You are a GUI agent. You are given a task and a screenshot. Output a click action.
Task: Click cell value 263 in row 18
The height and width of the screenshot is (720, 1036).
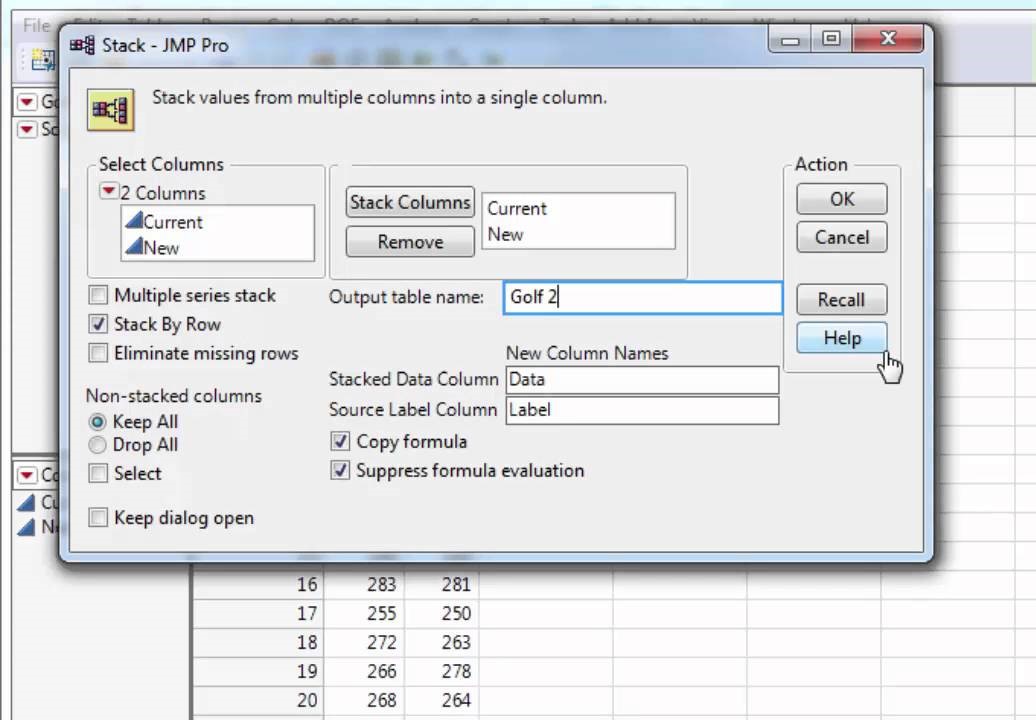[456, 643]
